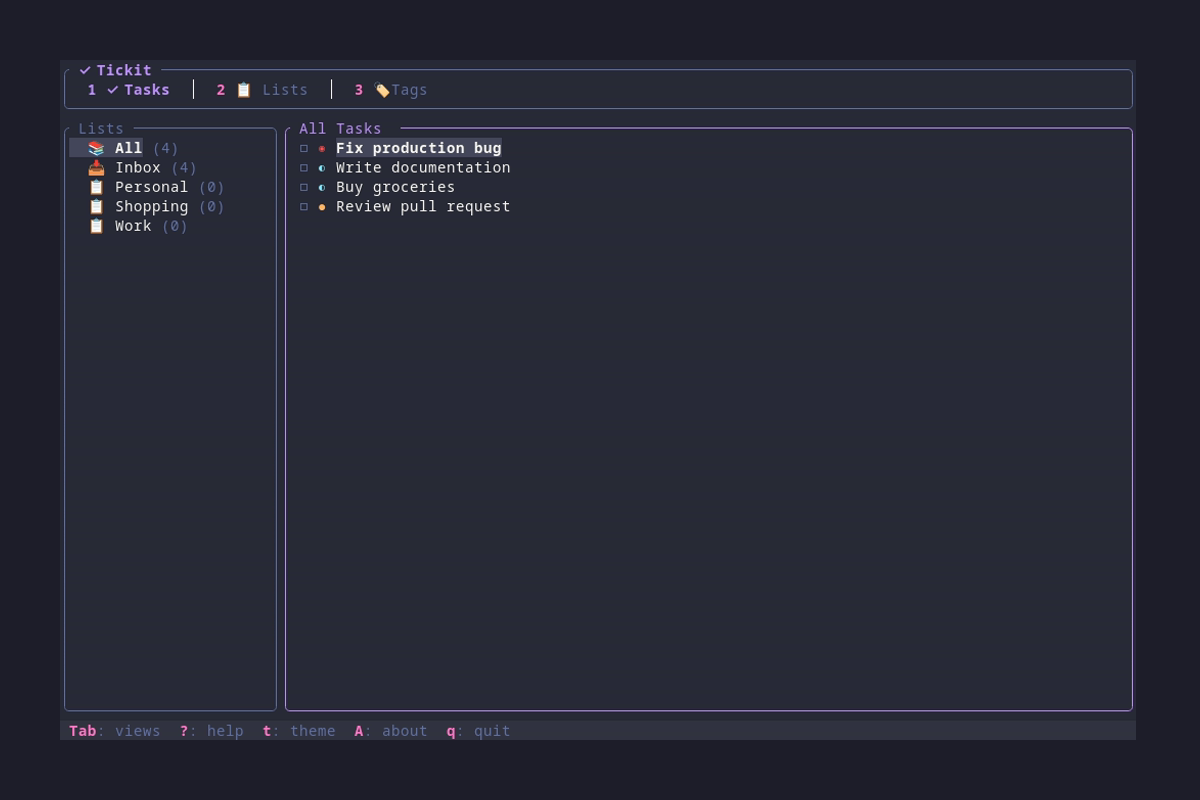1200x800 pixels.
Task: Mark Buy groceries as complete
Action: [304, 187]
